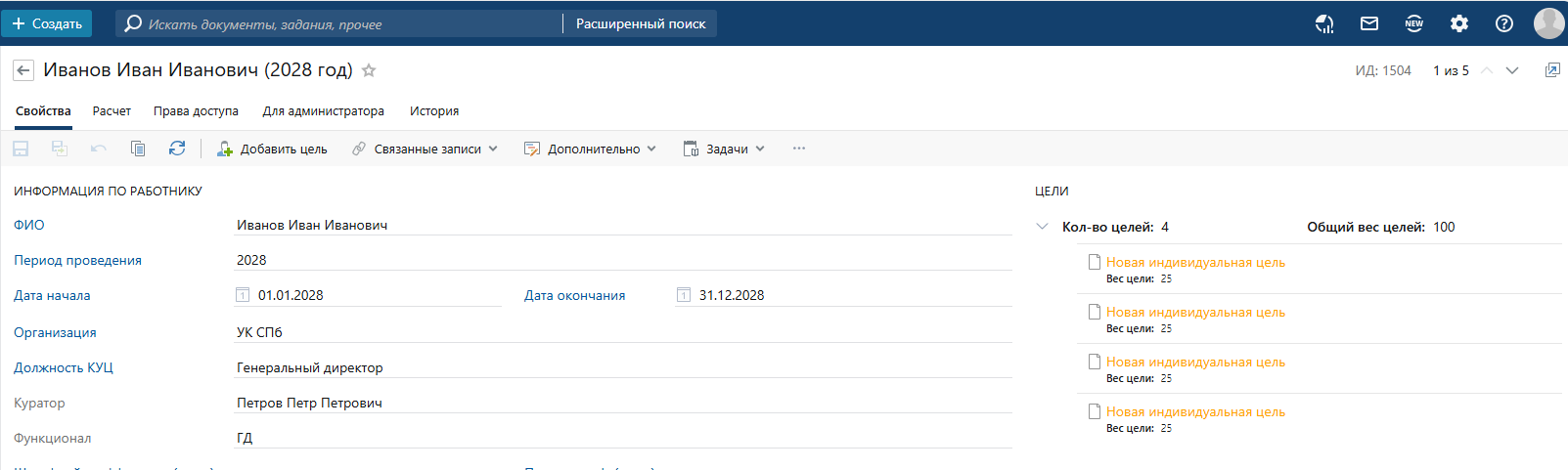
Task: Open settings via the gear icon
Action: 1459,23
